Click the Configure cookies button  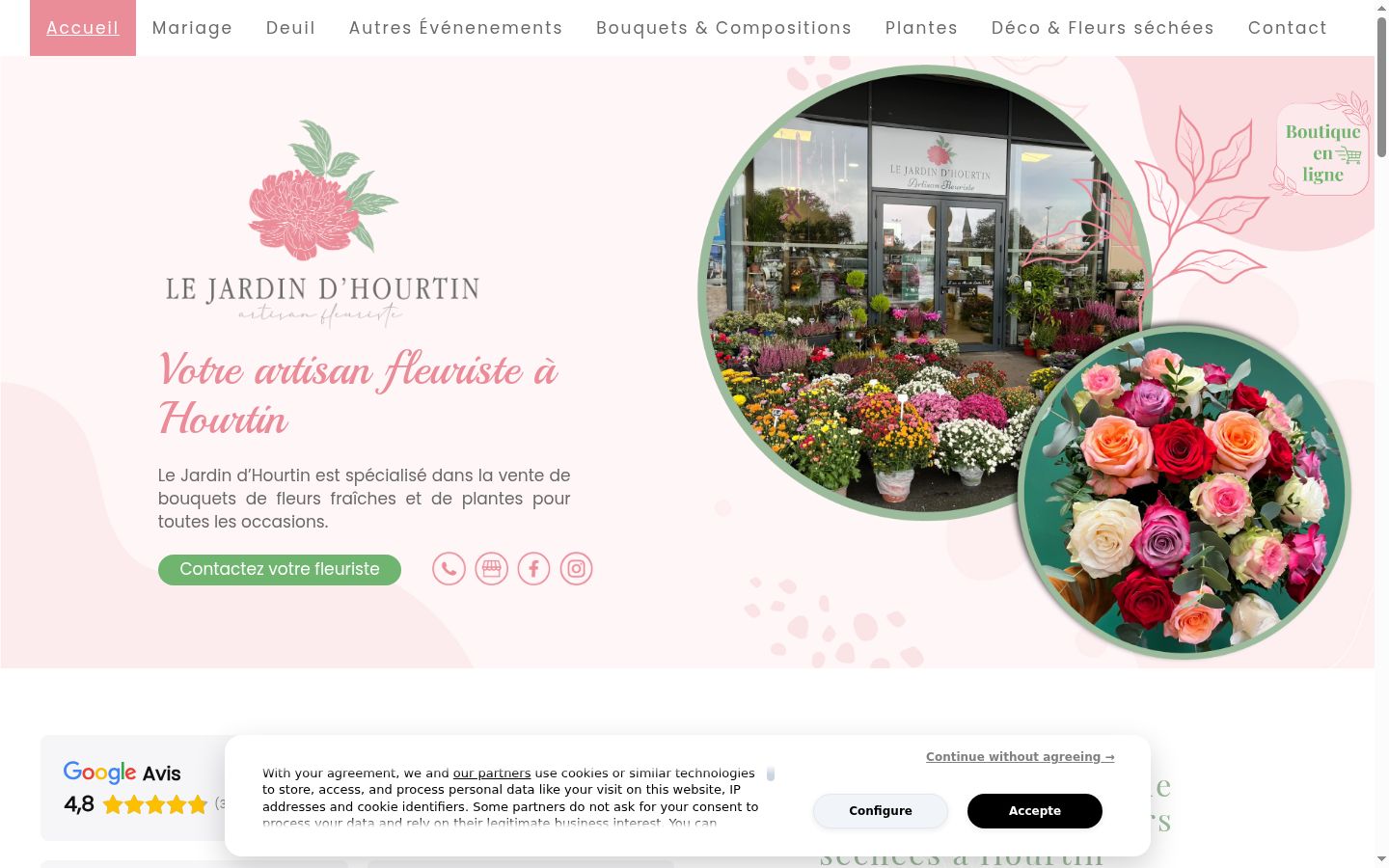tap(880, 811)
